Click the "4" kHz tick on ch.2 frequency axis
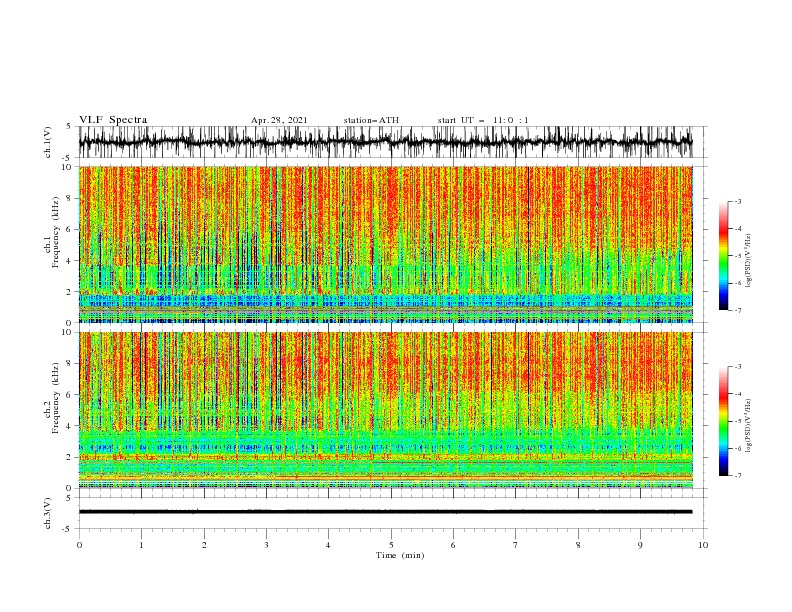 pos(71,426)
